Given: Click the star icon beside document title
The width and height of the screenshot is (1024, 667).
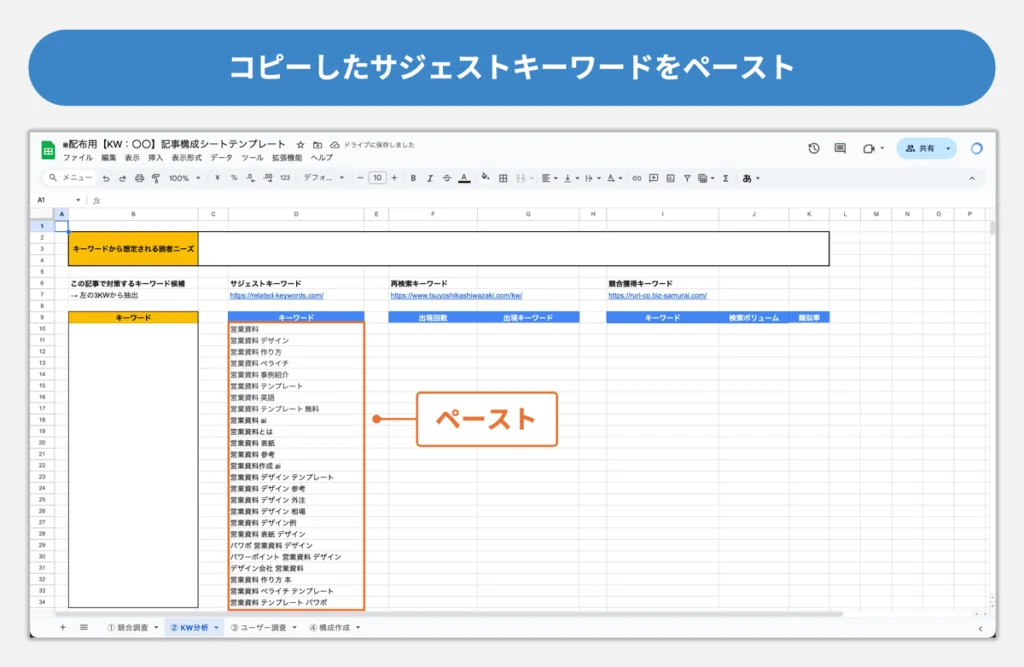Looking at the screenshot, I should tap(300, 144).
